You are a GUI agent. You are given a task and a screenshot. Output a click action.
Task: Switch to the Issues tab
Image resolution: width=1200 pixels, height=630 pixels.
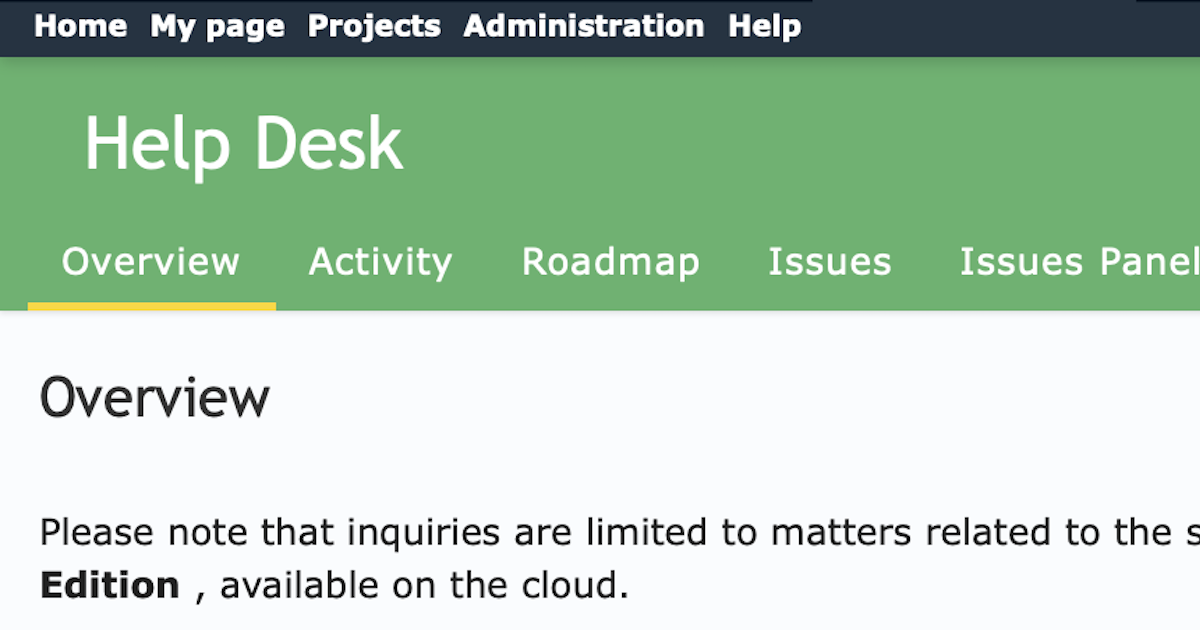click(x=829, y=262)
